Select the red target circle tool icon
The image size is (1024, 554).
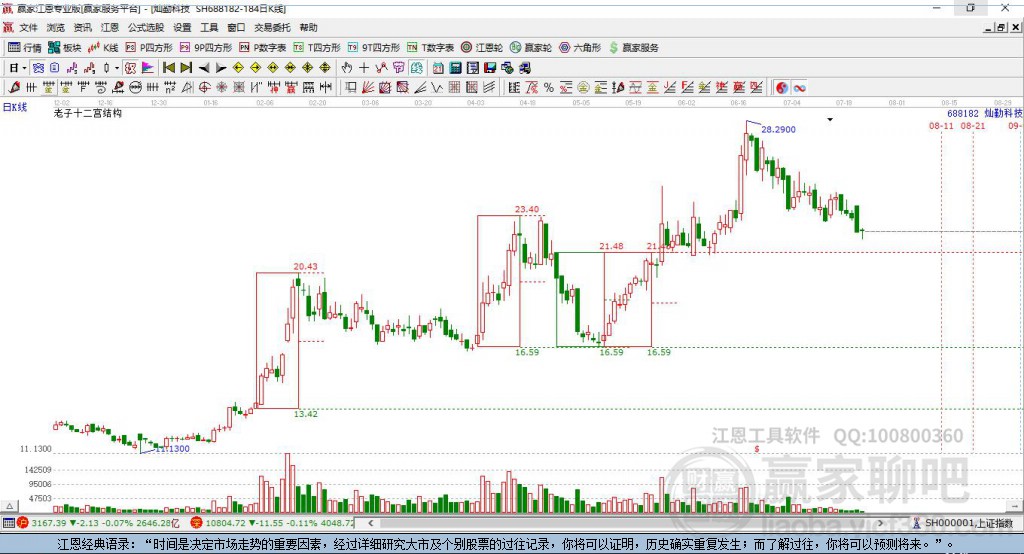pyautogui.click(x=204, y=88)
